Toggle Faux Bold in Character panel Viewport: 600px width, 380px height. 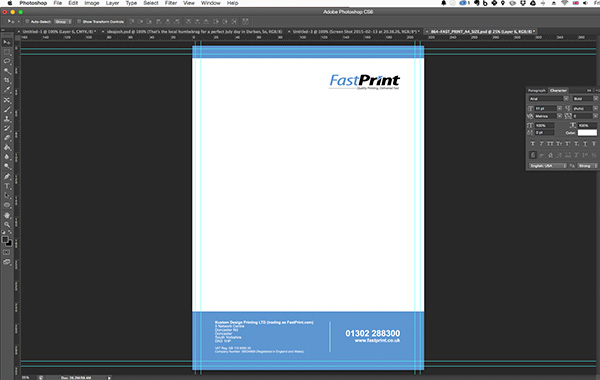click(x=533, y=144)
